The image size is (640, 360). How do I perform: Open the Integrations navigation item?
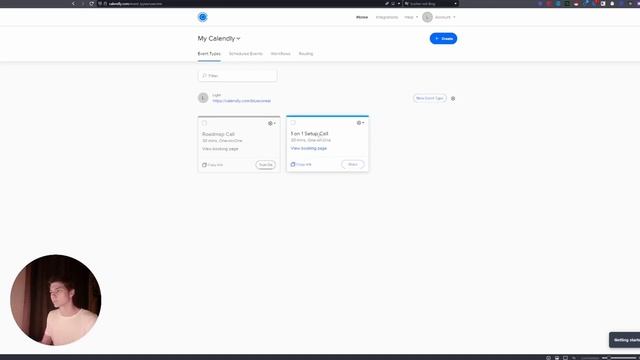tap(387, 17)
